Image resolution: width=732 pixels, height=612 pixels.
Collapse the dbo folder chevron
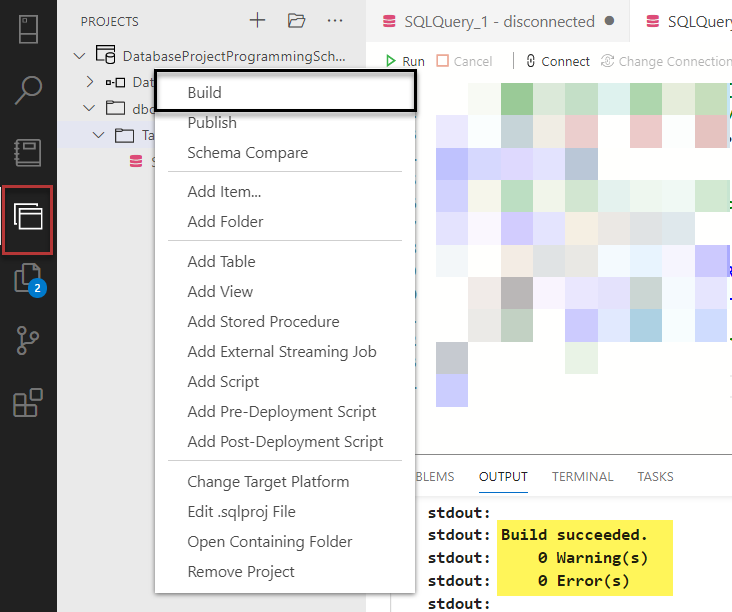[x=89, y=108]
